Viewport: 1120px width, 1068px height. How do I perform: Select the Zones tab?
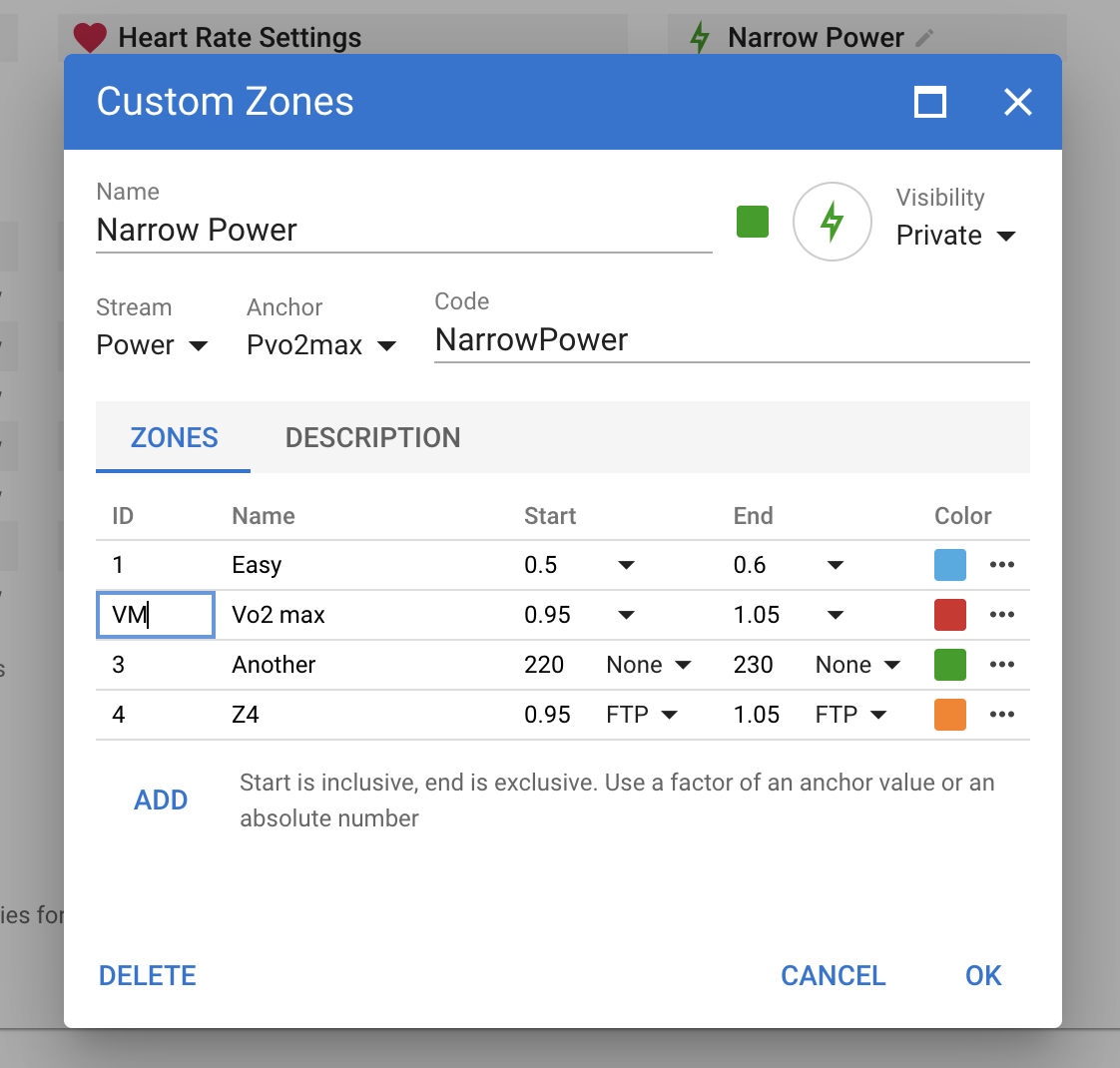(x=174, y=437)
